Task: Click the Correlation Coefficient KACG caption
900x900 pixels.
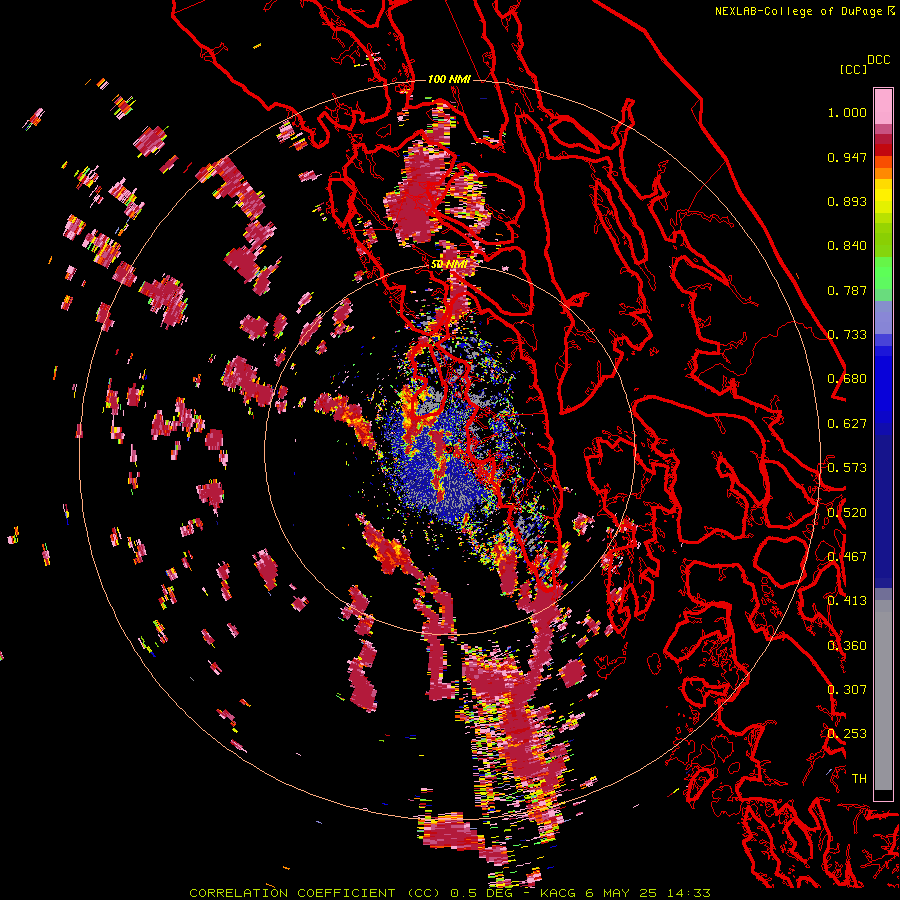Action: pos(450,893)
